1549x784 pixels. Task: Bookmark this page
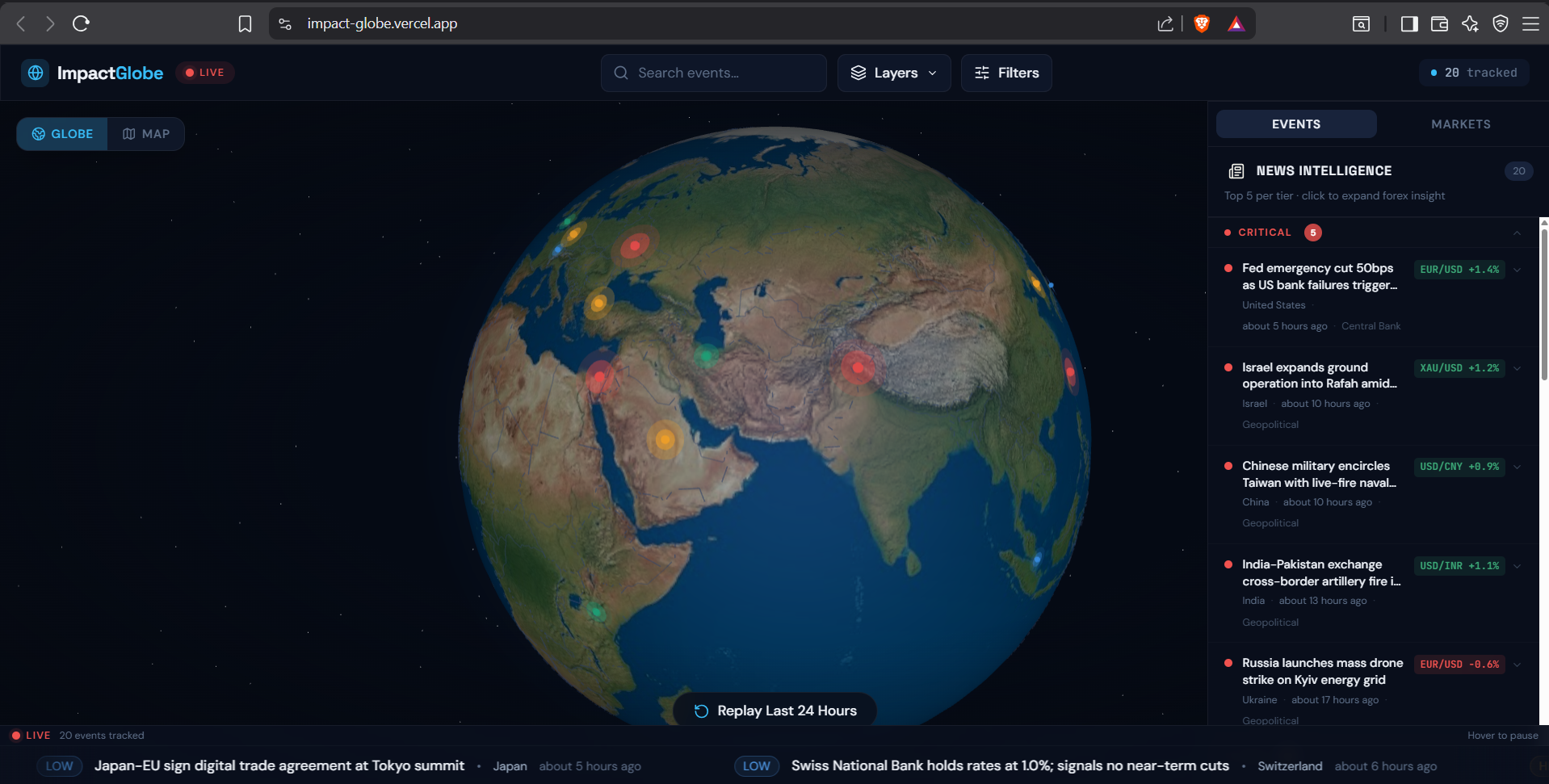coord(245,24)
